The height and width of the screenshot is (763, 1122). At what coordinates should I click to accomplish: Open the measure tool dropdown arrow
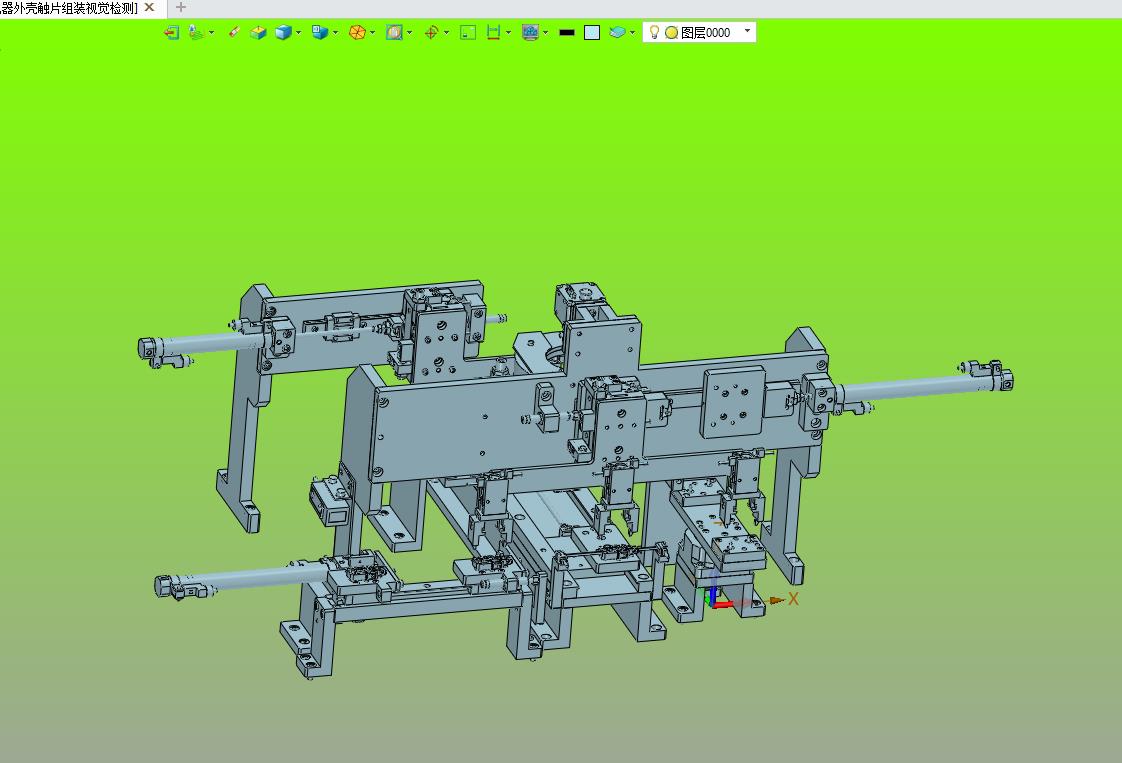click(508, 32)
